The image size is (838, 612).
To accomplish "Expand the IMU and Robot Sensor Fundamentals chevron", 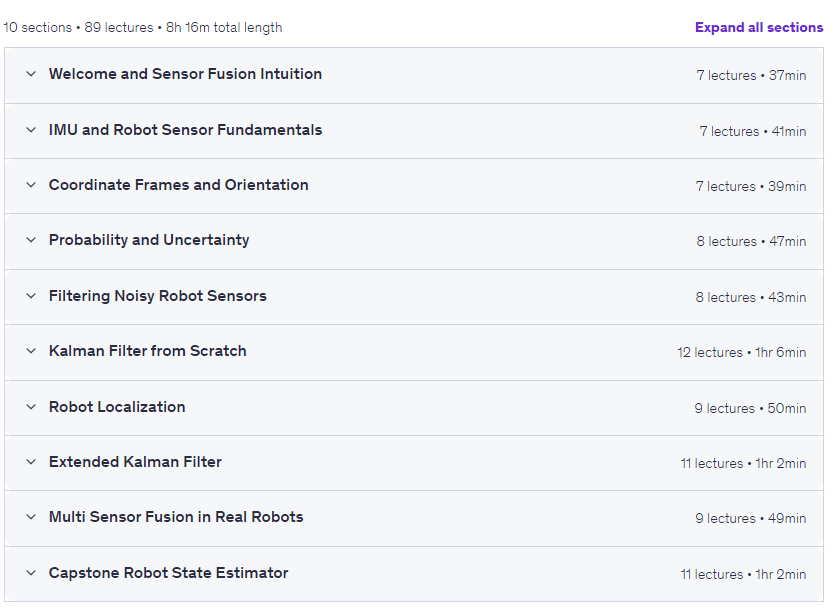I will click(x=31, y=130).
